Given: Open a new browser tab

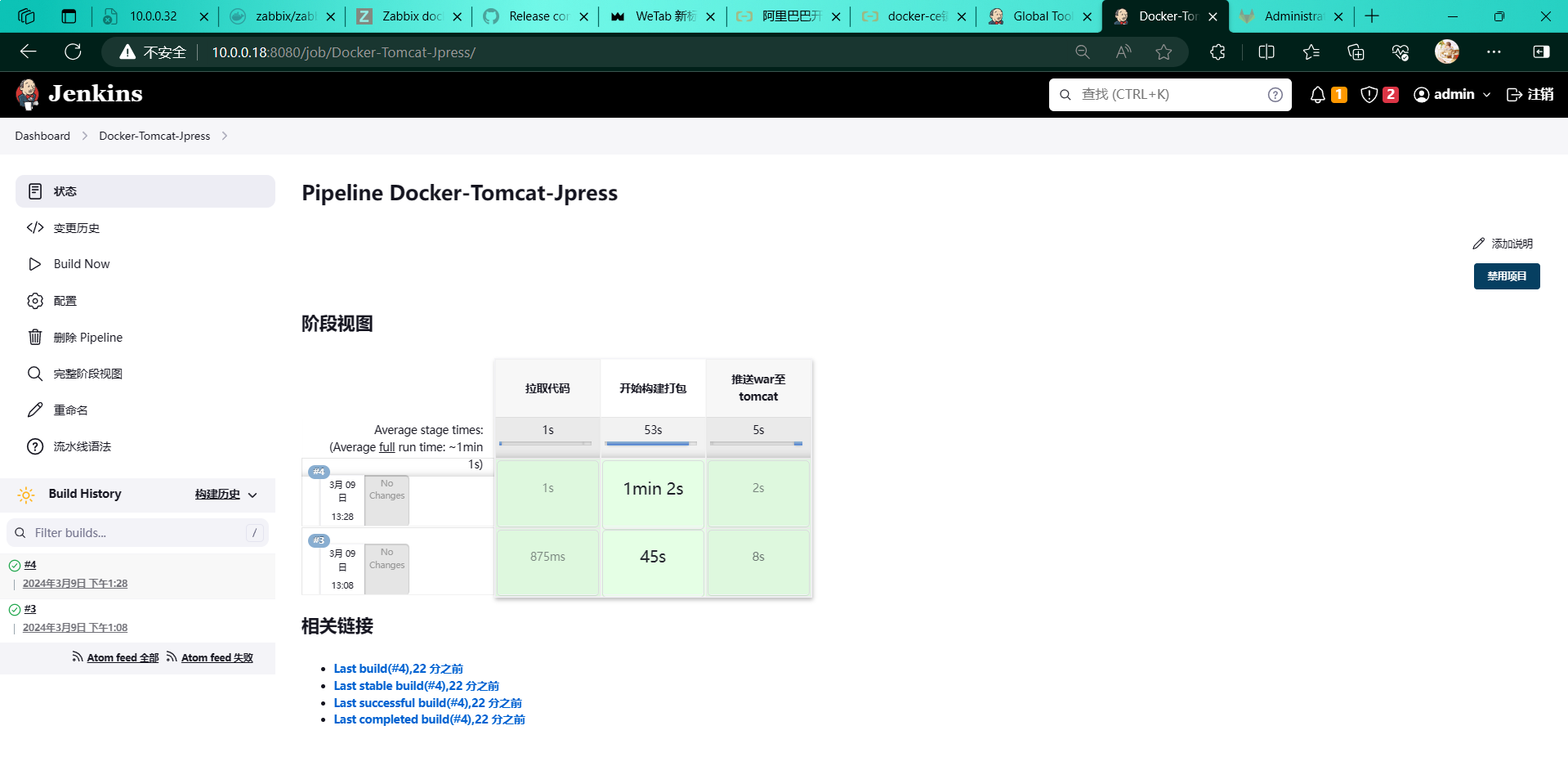Looking at the screenshot, I should tap(1372, 16).
